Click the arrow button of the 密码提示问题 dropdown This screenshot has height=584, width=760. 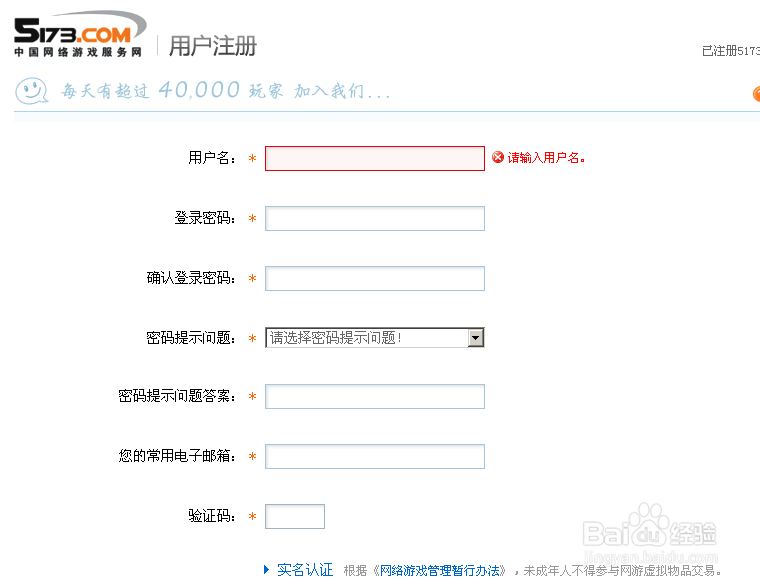click(476, 338)
